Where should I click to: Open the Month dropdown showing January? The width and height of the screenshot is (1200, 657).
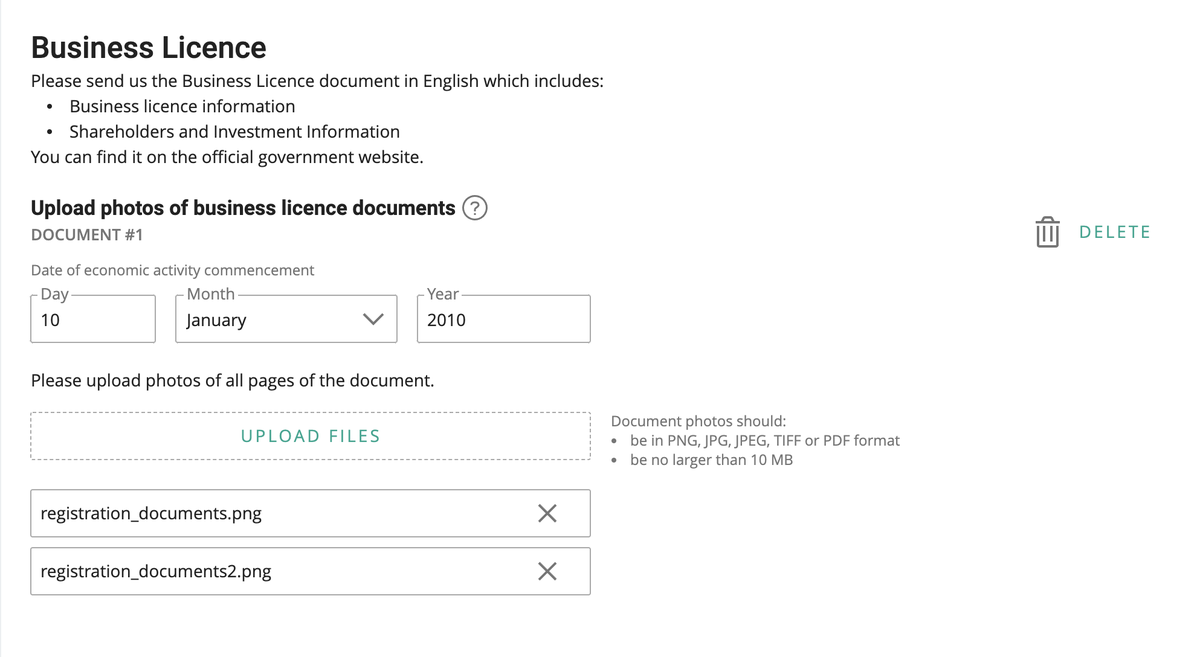270,320
